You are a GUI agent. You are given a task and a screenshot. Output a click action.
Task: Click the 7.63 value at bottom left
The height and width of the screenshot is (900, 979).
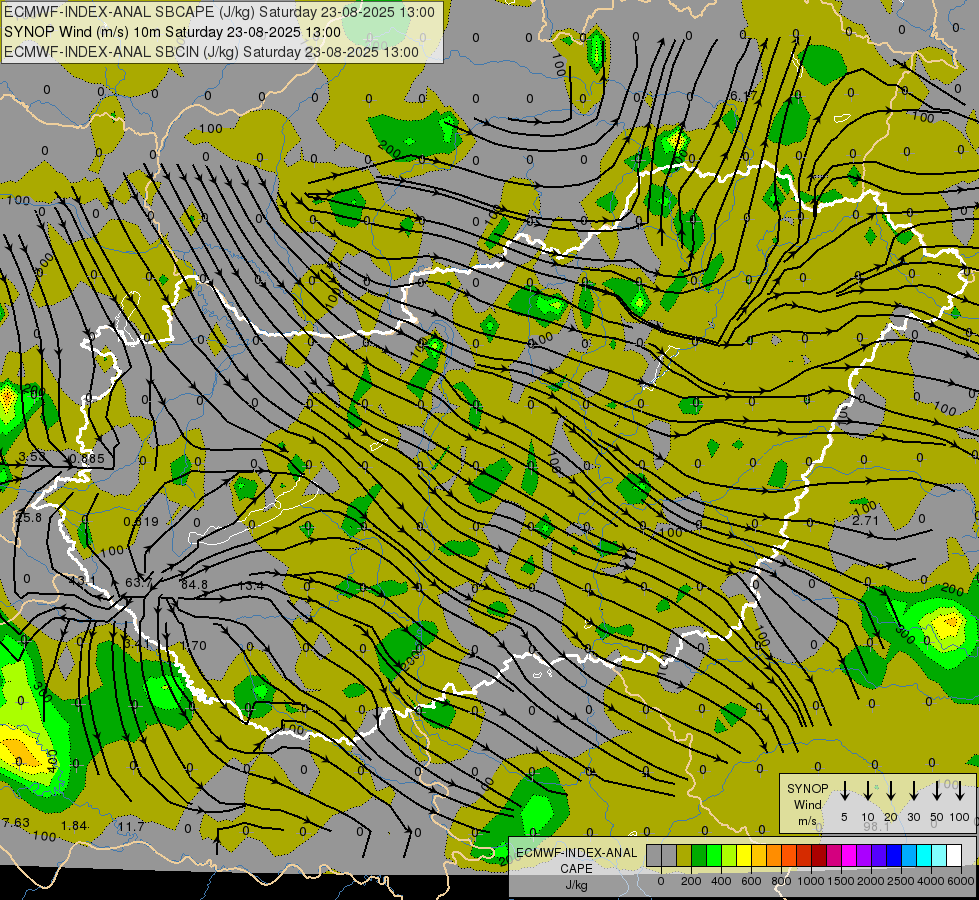[16, 823]
